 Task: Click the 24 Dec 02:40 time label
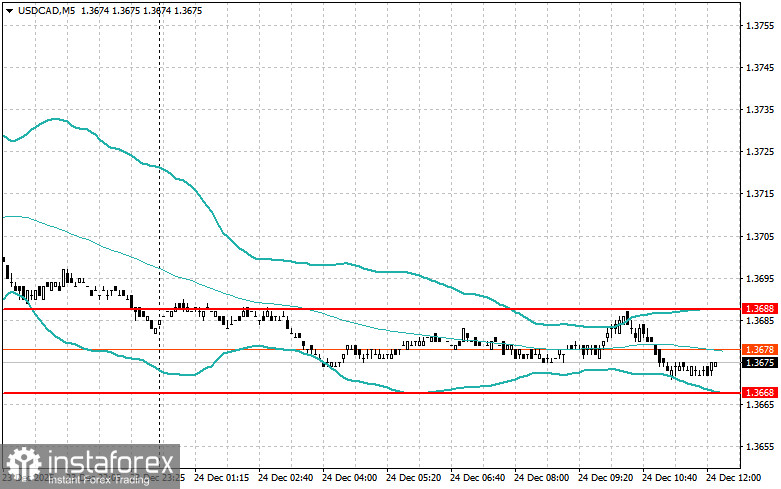(x=285, y=478)
